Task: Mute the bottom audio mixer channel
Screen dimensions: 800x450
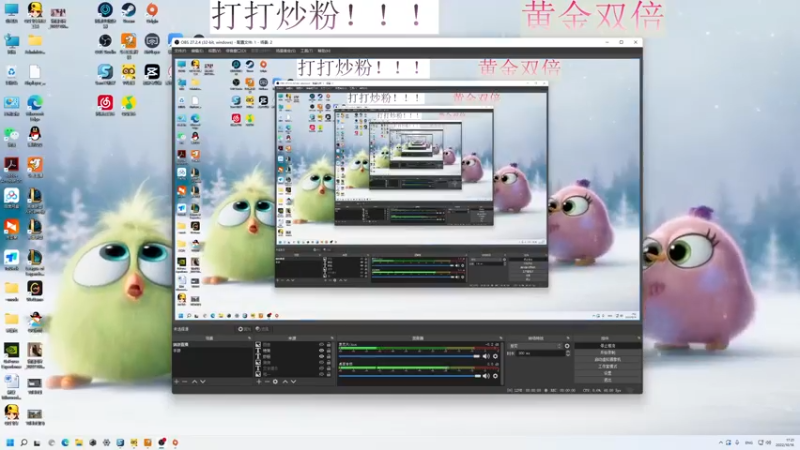Action: (x=486, y=376)
